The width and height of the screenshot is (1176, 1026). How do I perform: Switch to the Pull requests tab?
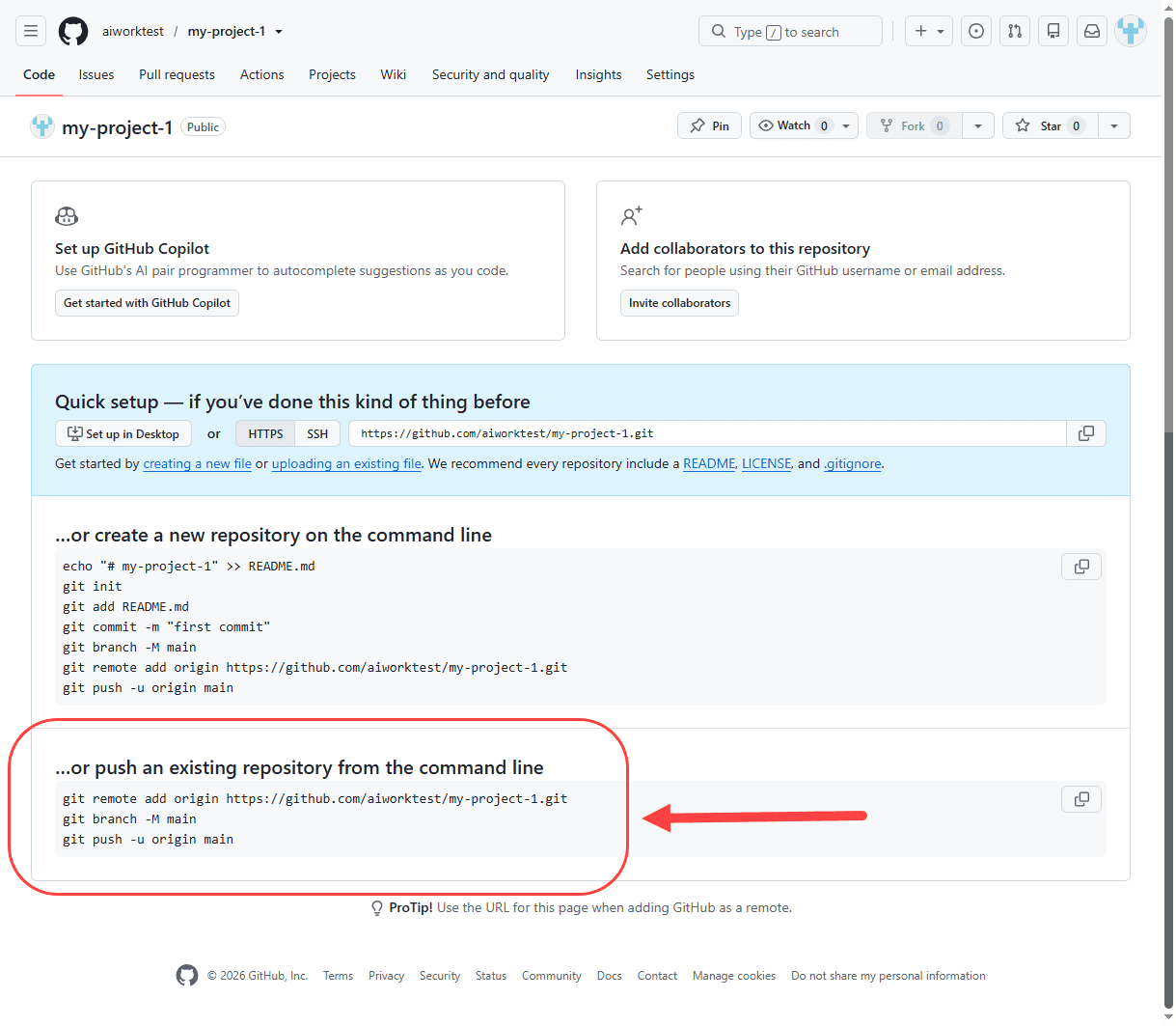(177, 74)
